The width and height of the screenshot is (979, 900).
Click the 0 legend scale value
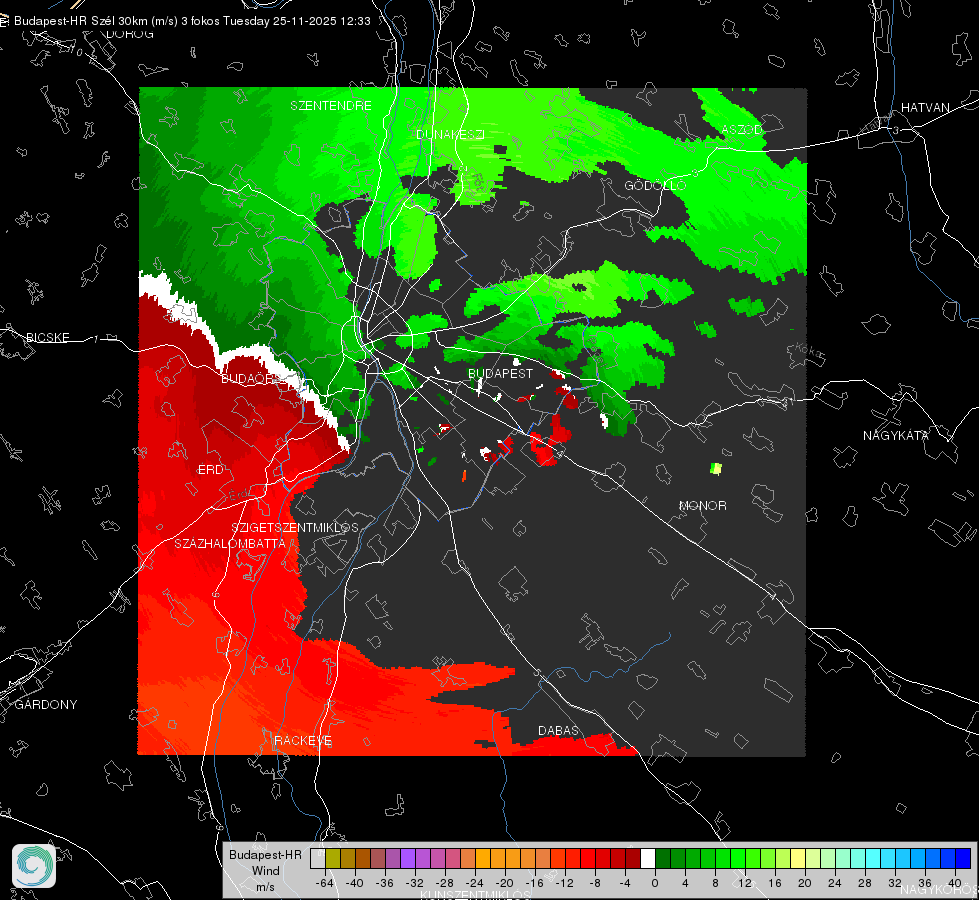(654, 883)
